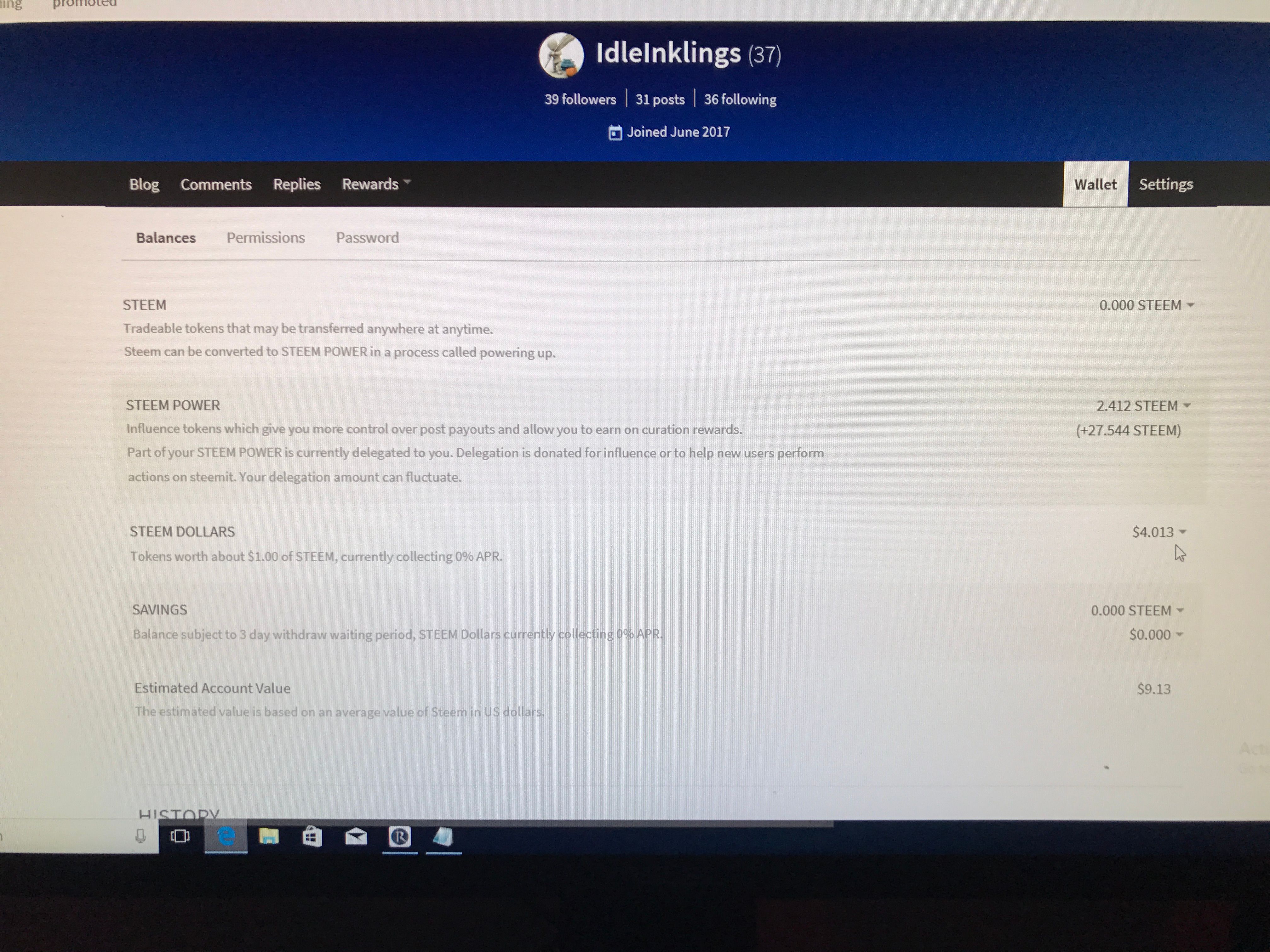Open the Comments tab

click(216, 184)
